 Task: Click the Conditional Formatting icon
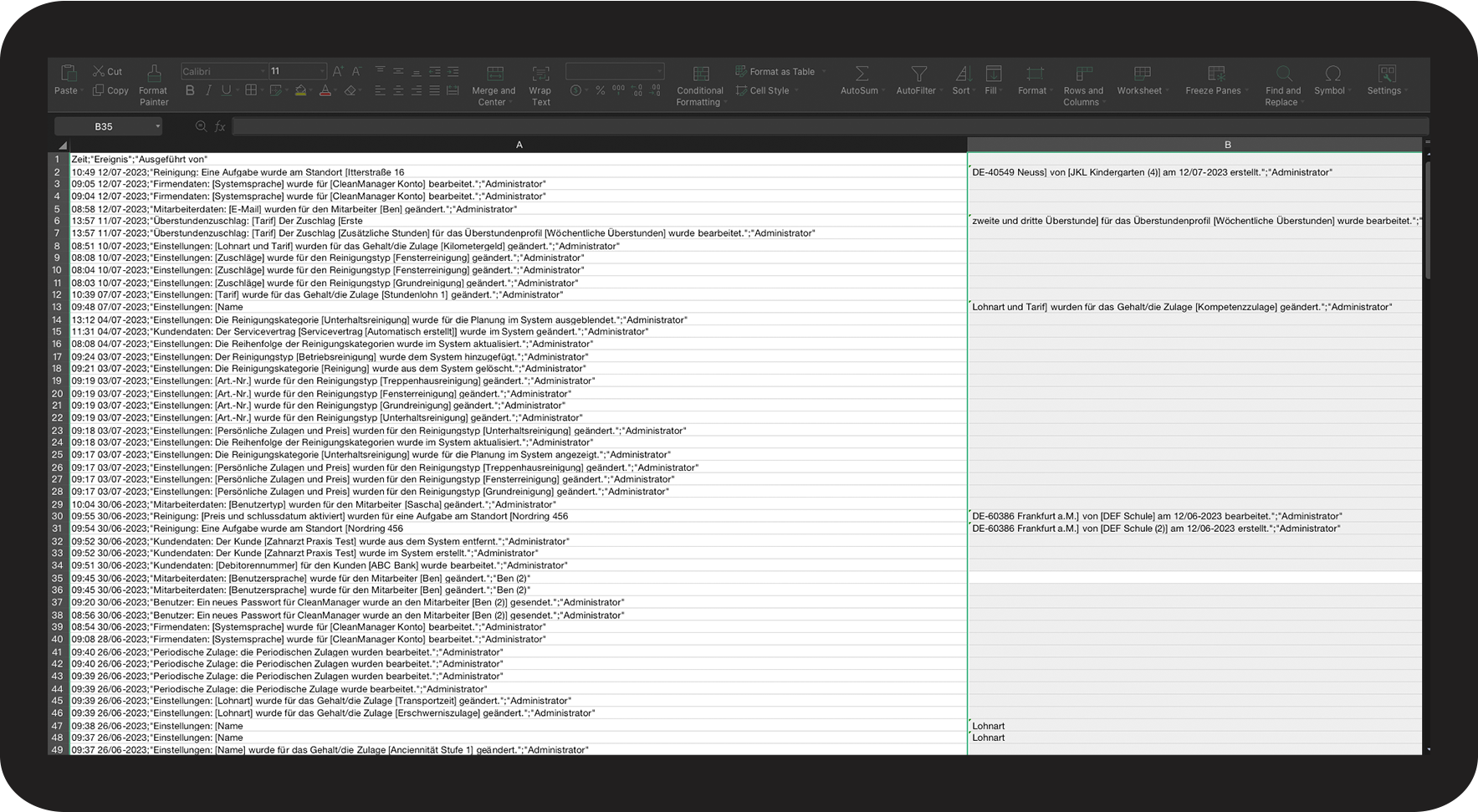click(701, 74)
